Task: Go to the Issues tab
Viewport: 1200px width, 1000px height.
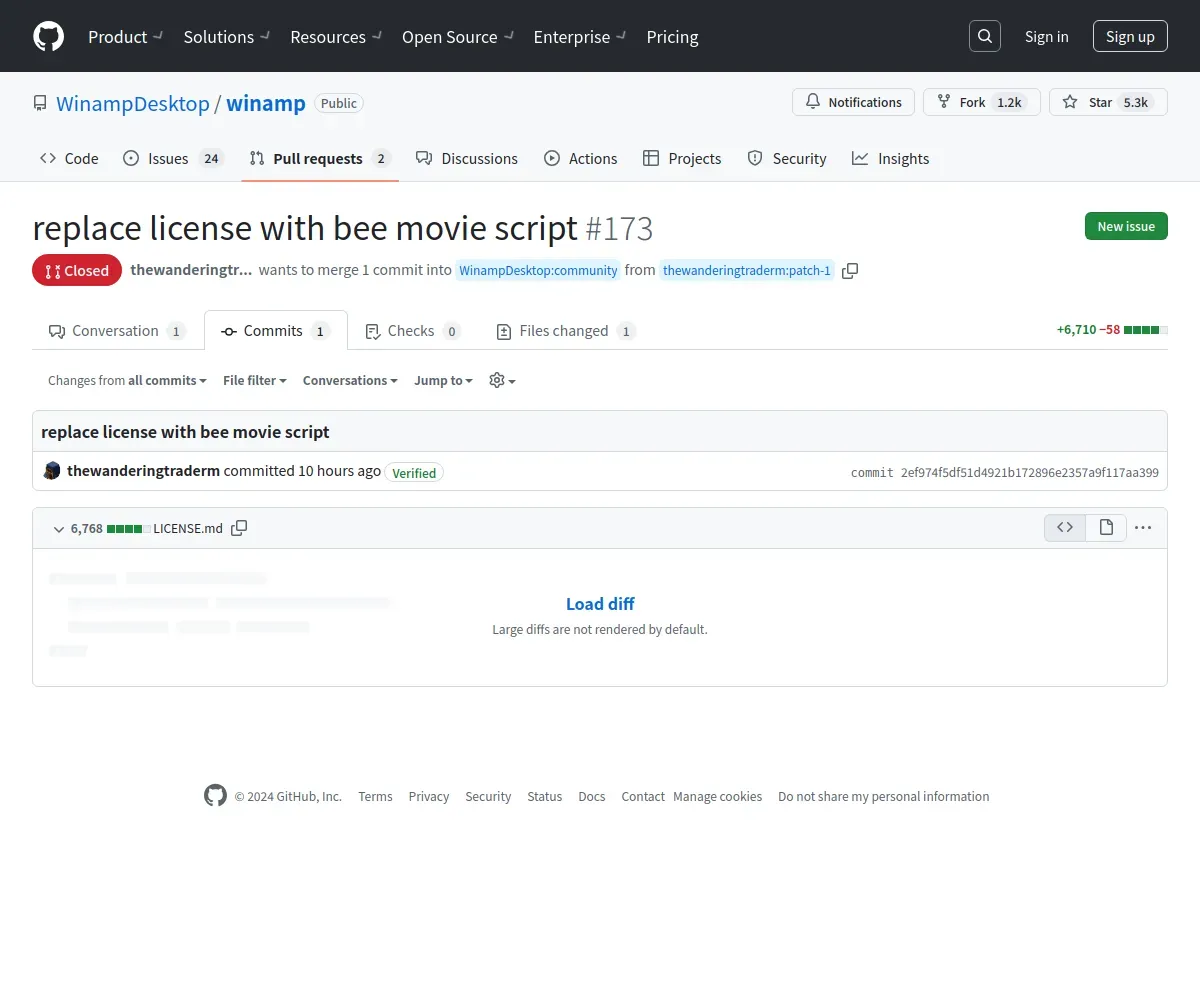Action: (174, 158)
